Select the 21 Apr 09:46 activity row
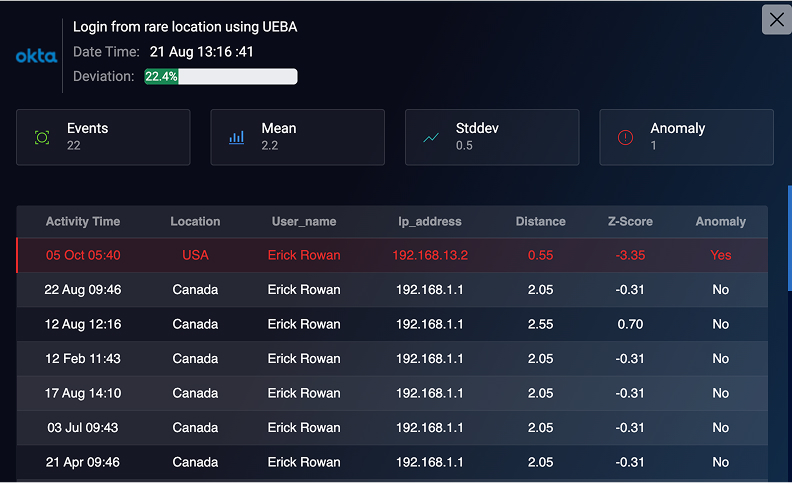The image size is (792, 483). click(x=392, y=462)
